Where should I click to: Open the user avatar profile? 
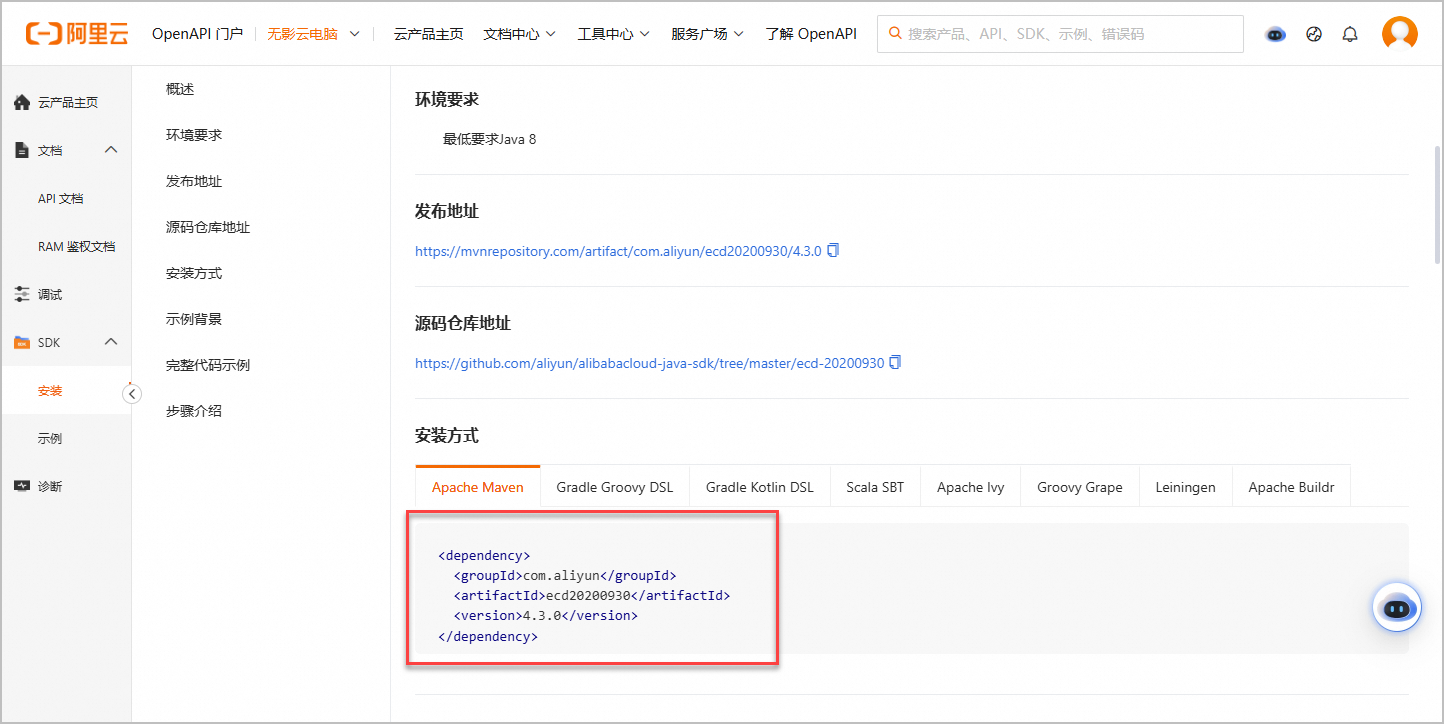pyautogui.click(x=1400, y=33)
